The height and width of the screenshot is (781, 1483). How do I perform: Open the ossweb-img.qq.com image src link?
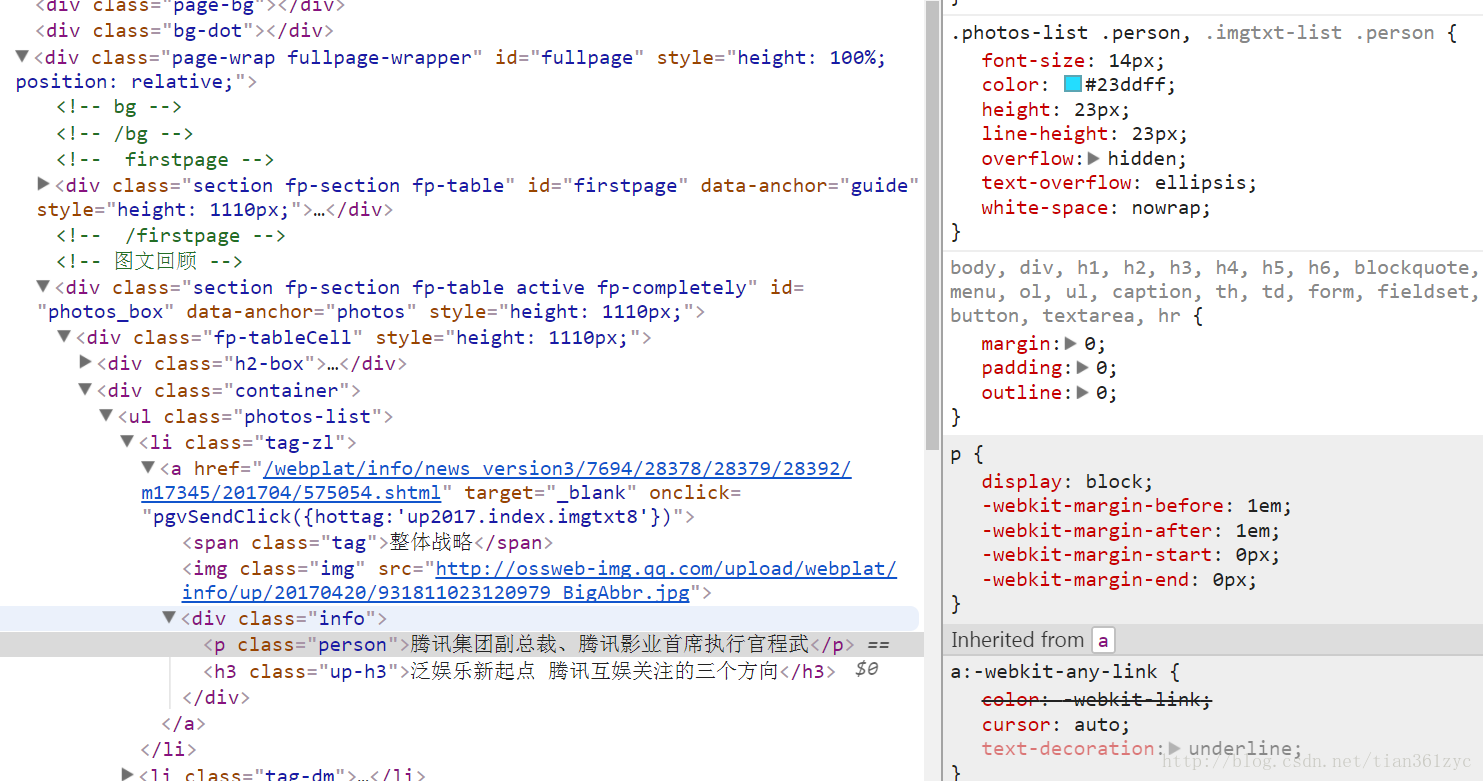click(540, 580)
